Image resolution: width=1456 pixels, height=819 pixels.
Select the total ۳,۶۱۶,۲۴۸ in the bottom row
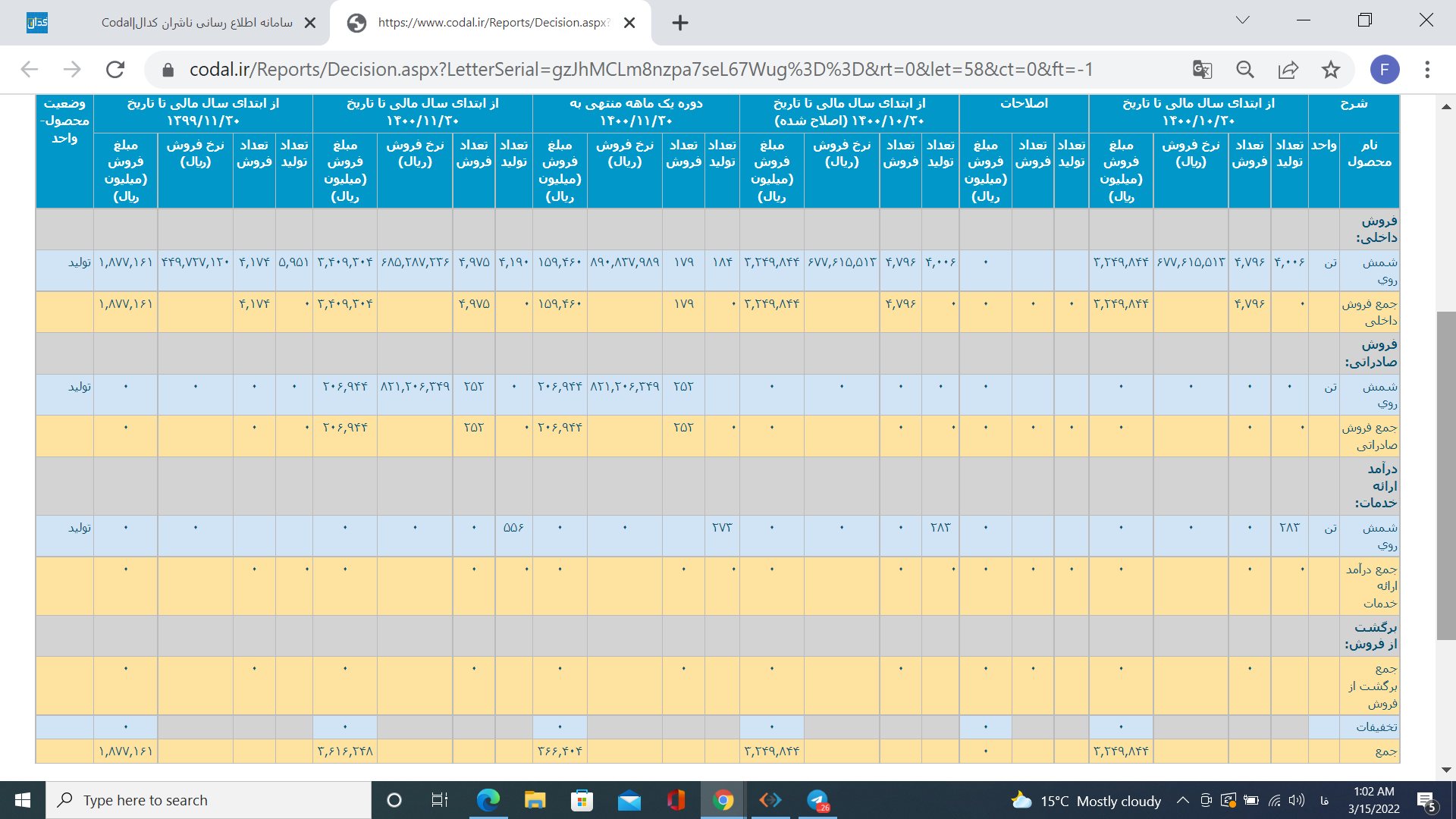pos(345,751)
